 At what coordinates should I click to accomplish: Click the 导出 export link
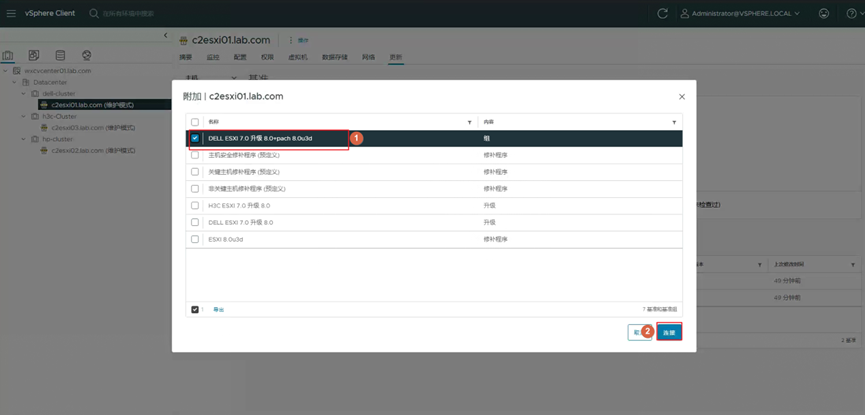[218, 310]
